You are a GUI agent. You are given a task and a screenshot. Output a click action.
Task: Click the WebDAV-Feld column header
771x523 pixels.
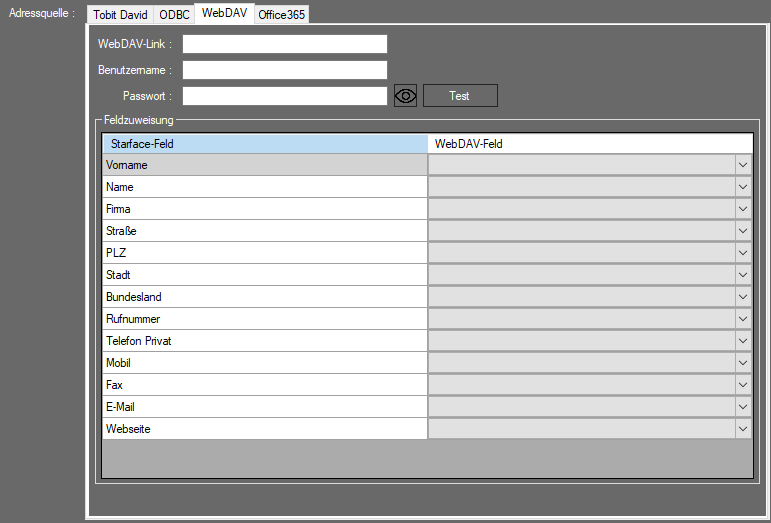pos(589,144)
